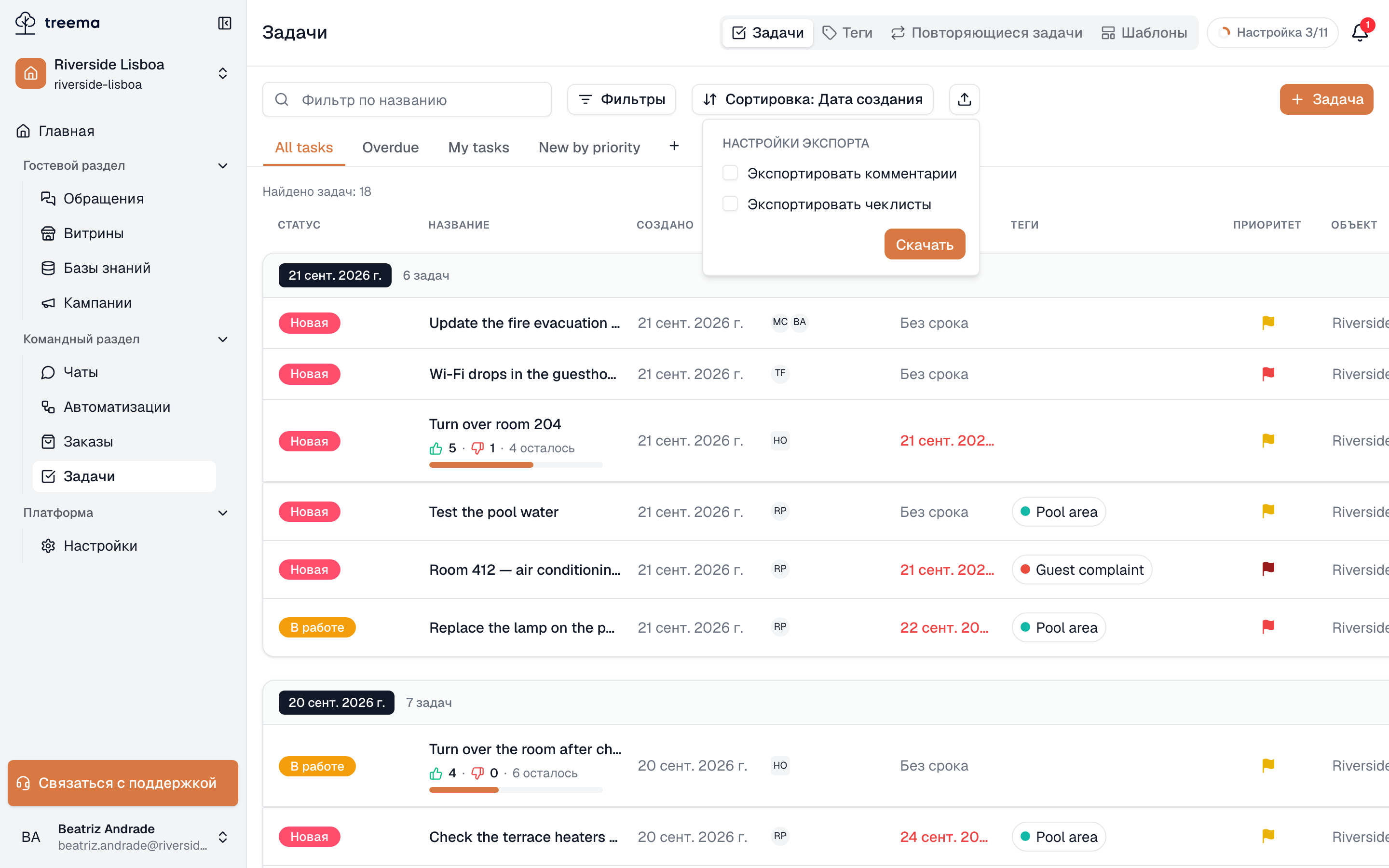Open Автоматизации in the sidebar

tap(124, 407)
